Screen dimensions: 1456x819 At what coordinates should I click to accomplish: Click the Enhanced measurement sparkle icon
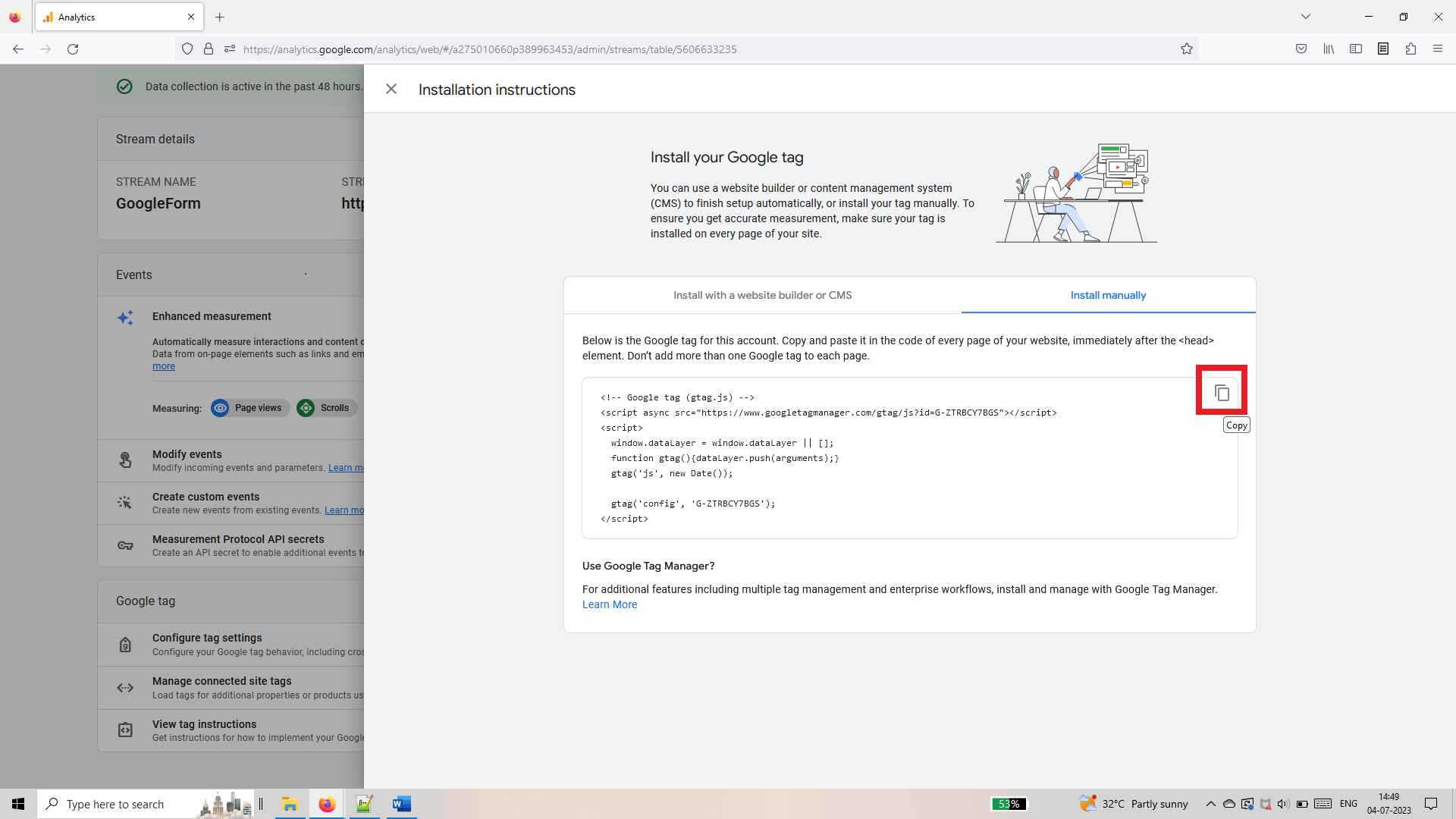pos(125,318)
